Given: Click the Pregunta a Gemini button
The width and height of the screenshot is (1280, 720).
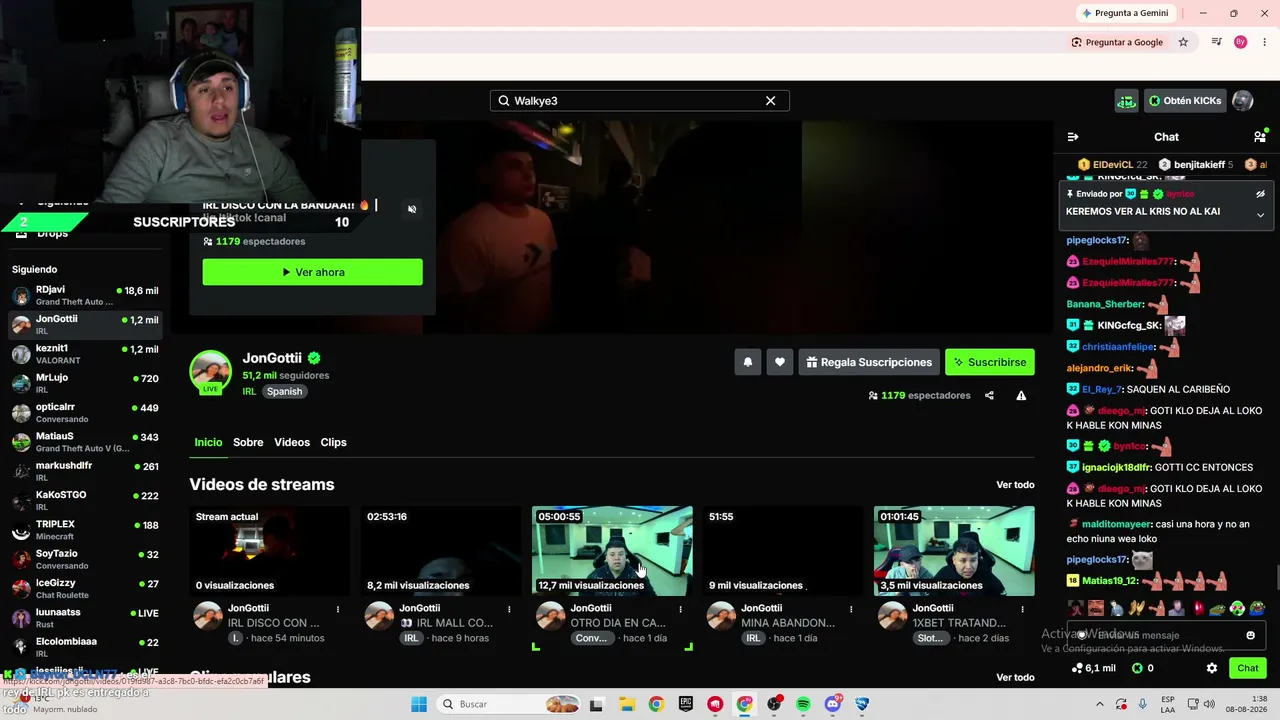Looking at the screenshot, I should coord(1125,13).
